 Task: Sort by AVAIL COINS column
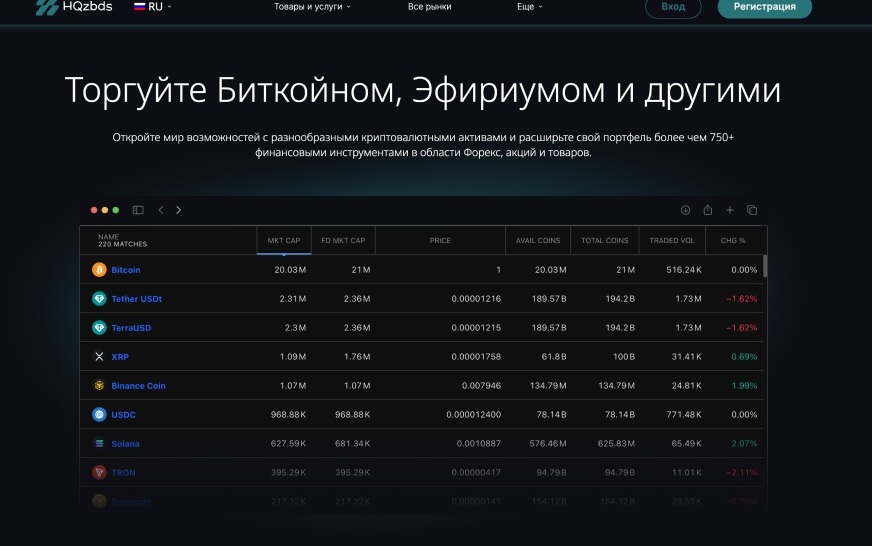[x=538, y=240]
